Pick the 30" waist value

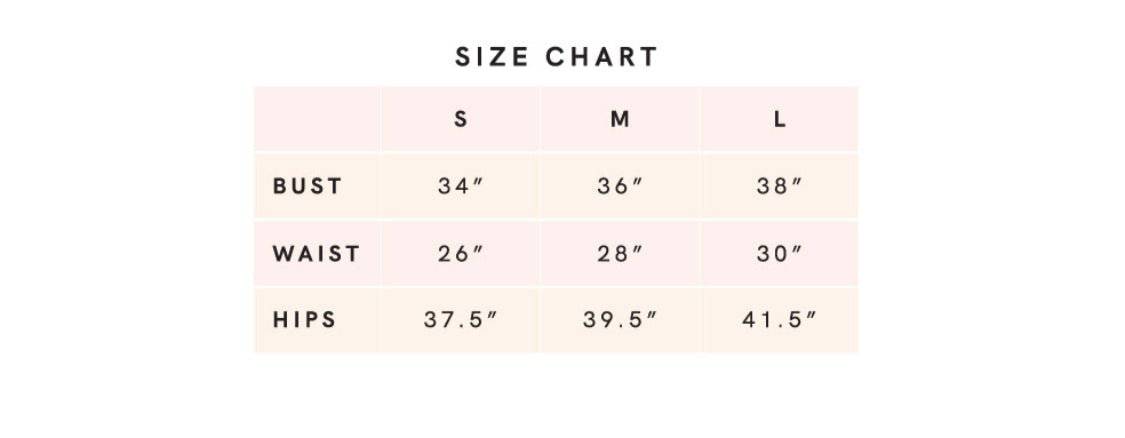(780, 253)
